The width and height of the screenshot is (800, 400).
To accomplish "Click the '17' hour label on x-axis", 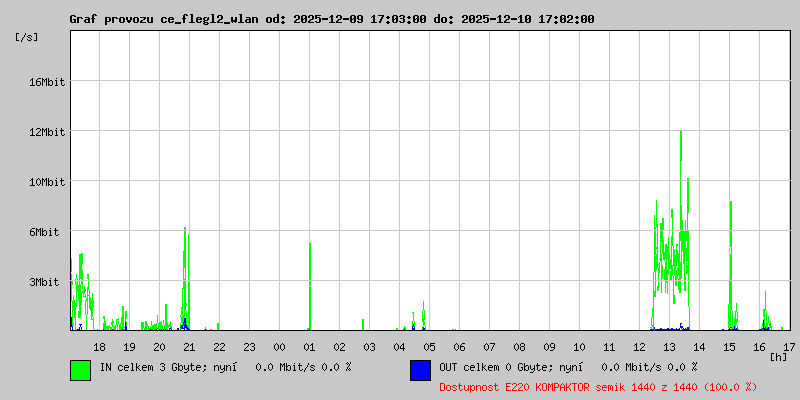I will 789,347.
